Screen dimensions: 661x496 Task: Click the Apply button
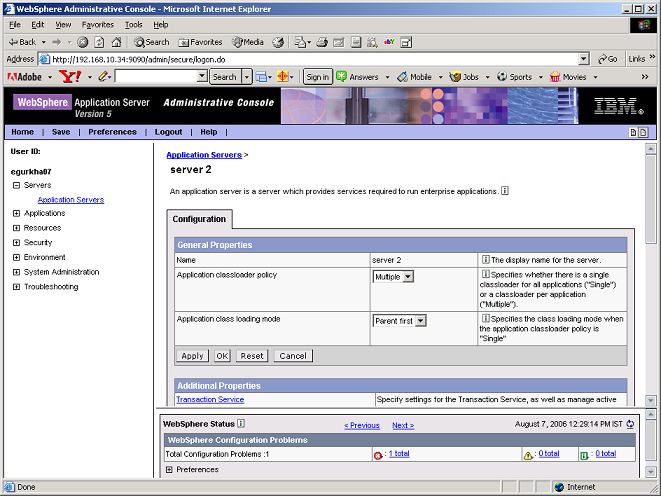pos(192,356)
